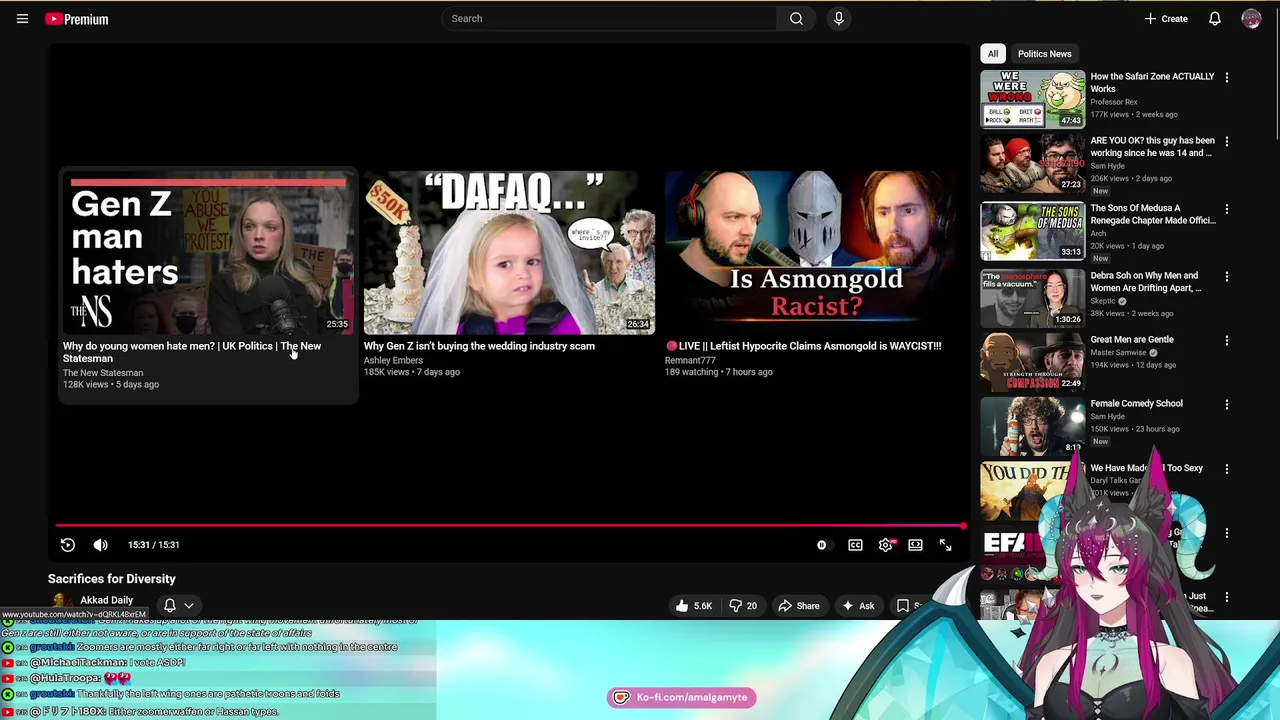Image resolution: width=1280 pixels, height=720 pixels.
Task: Open the YouTube guide hamburger menu
Action: click(x=22, y=18)
